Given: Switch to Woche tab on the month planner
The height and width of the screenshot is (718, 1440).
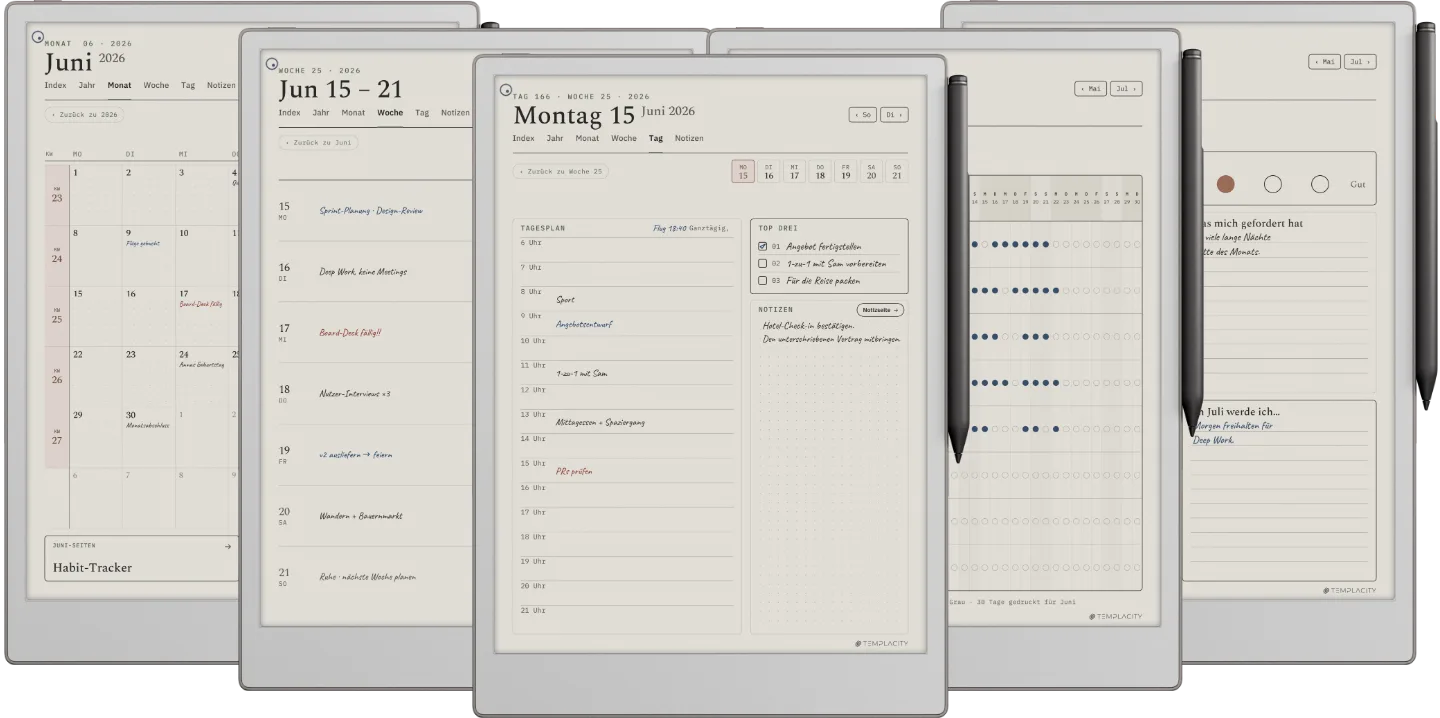Looking at the screenshot, I should pos(156,85).
